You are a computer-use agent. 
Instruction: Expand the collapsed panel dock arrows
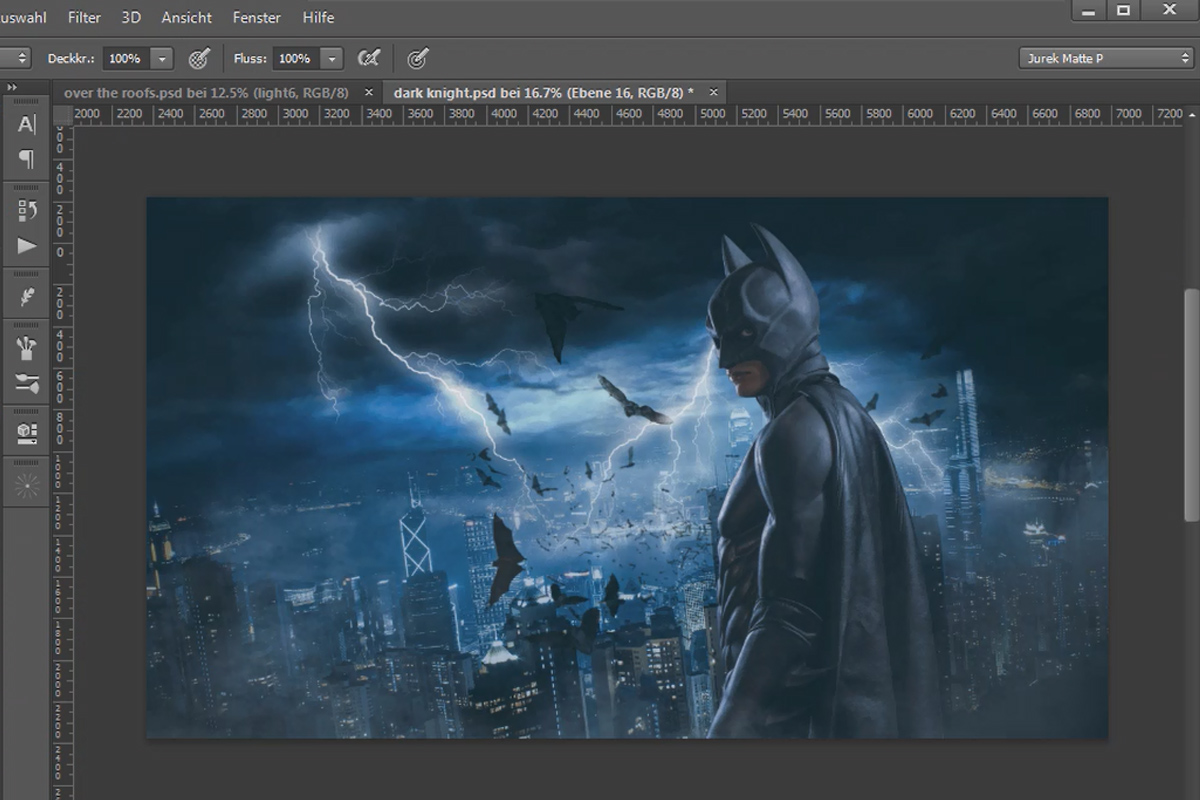[x=12, y=88]
